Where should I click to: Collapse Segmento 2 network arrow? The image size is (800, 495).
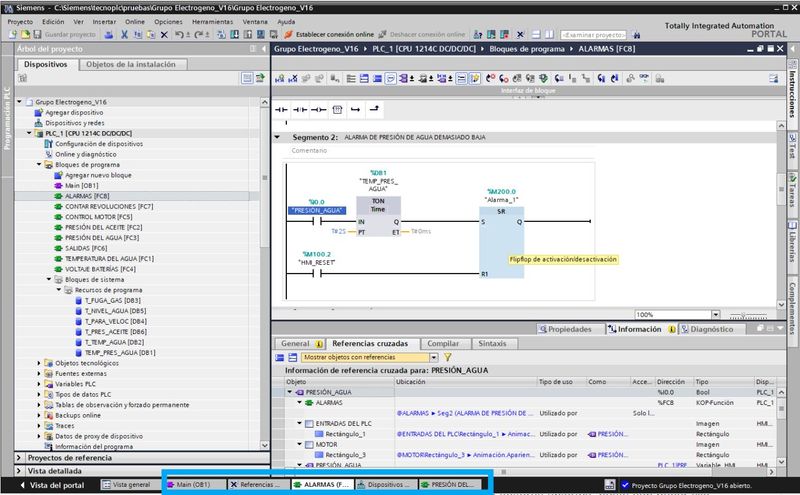click(x=278, y=137)
